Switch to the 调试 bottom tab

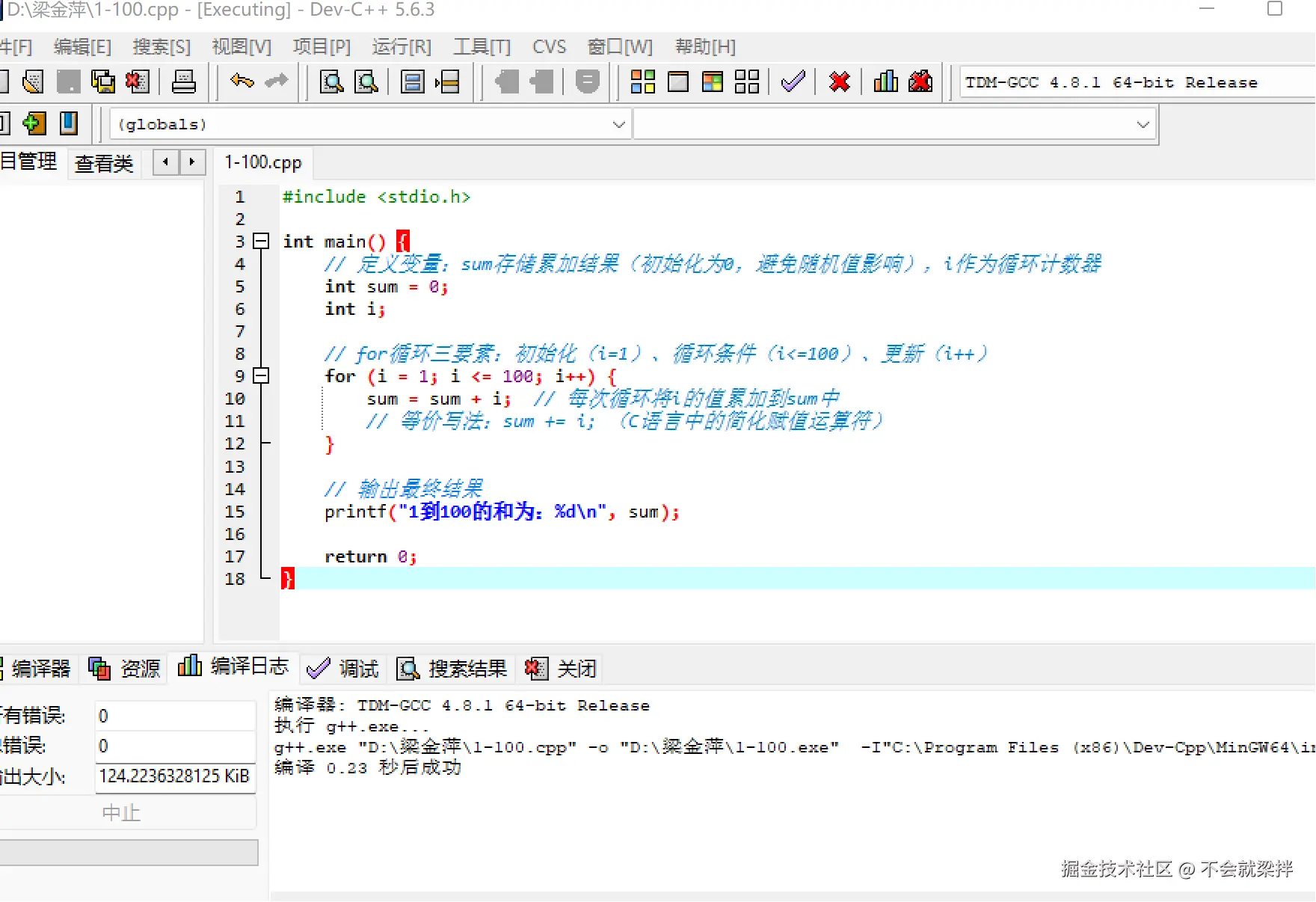[343, 668]
